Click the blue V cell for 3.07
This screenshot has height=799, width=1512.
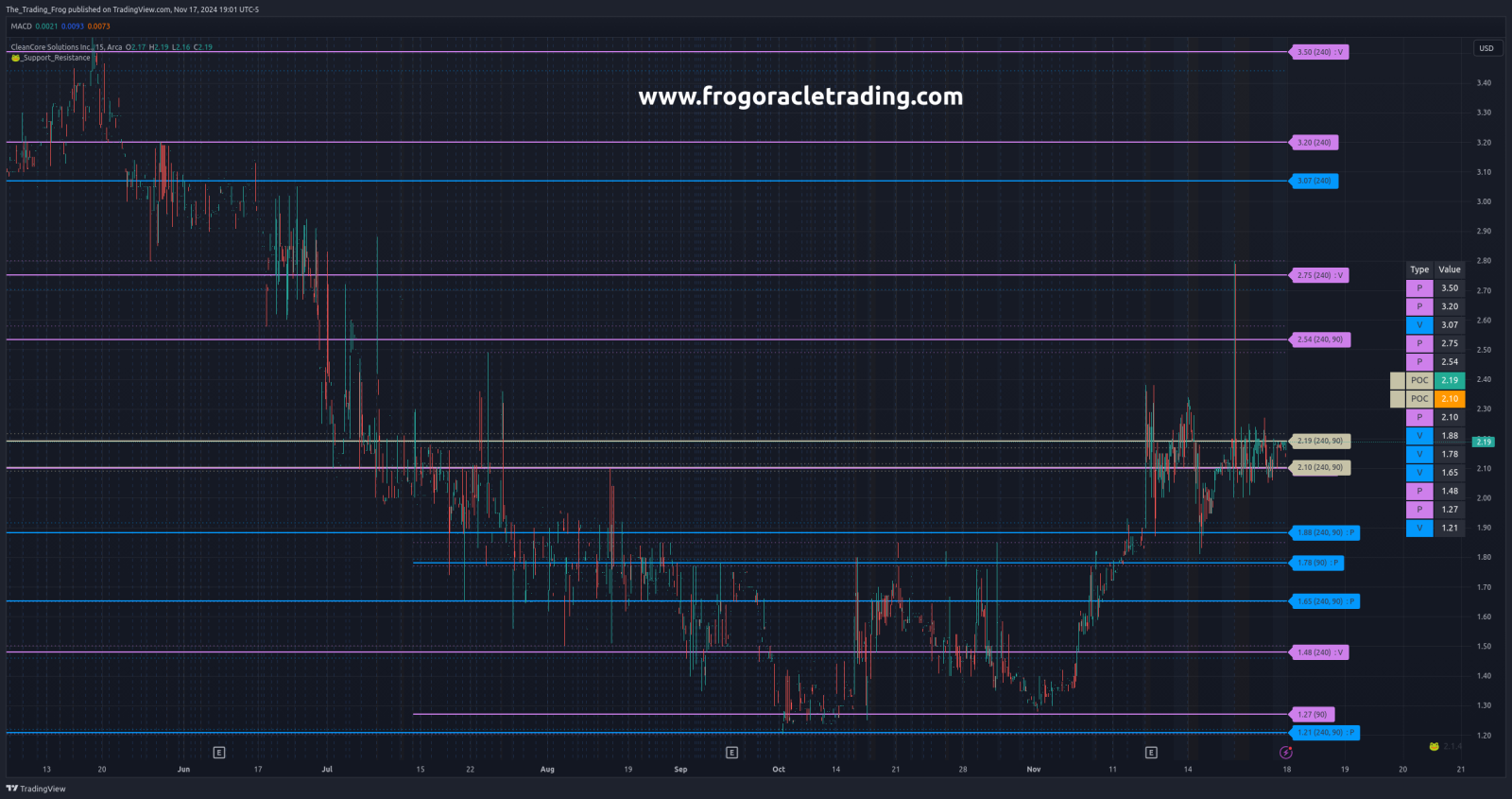[x=1419, y=325]
